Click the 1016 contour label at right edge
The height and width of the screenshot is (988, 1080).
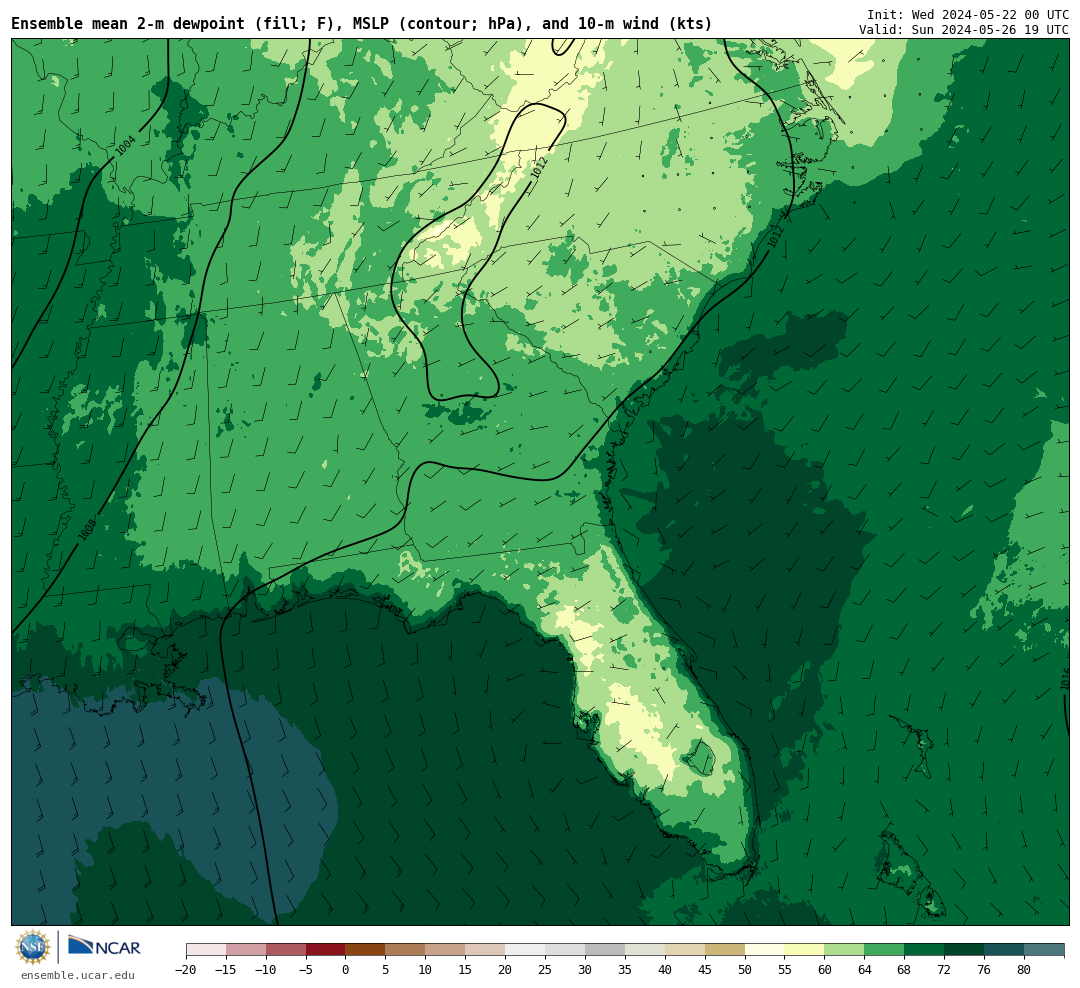[x=1064, y=679]
